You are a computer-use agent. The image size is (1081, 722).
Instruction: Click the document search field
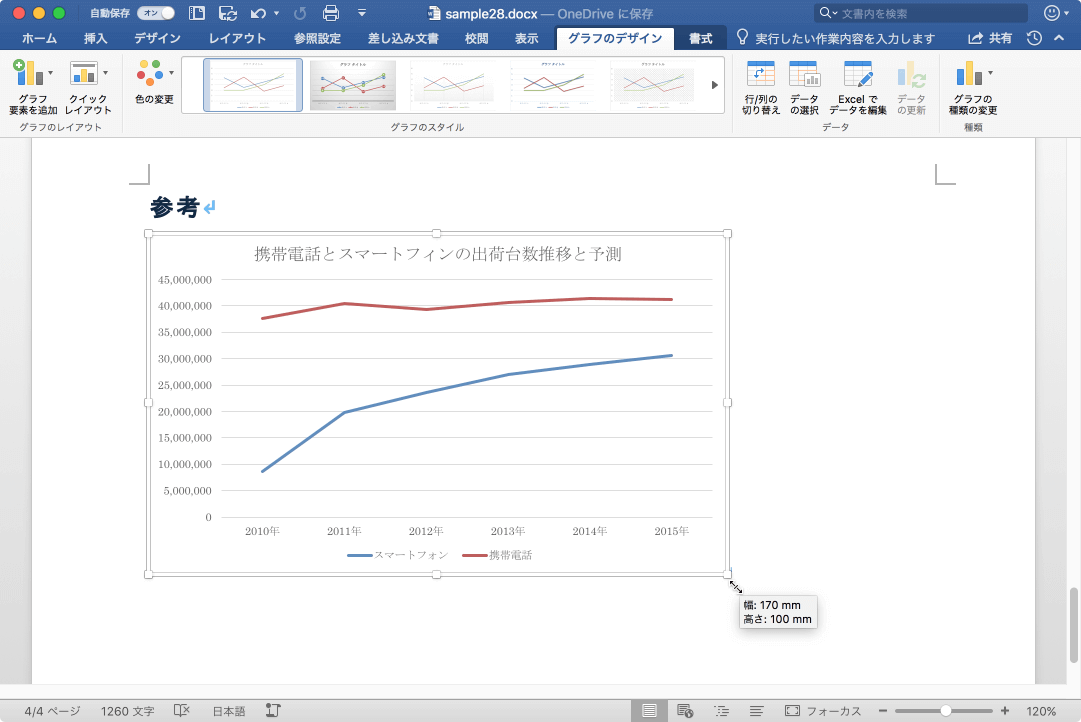click(x=920, y=13)
